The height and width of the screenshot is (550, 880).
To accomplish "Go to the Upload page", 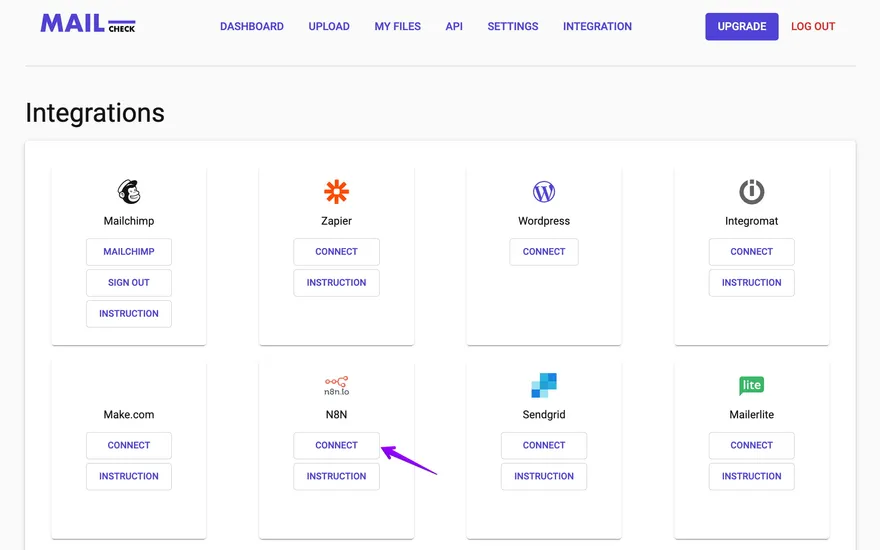I will (329, 26).
